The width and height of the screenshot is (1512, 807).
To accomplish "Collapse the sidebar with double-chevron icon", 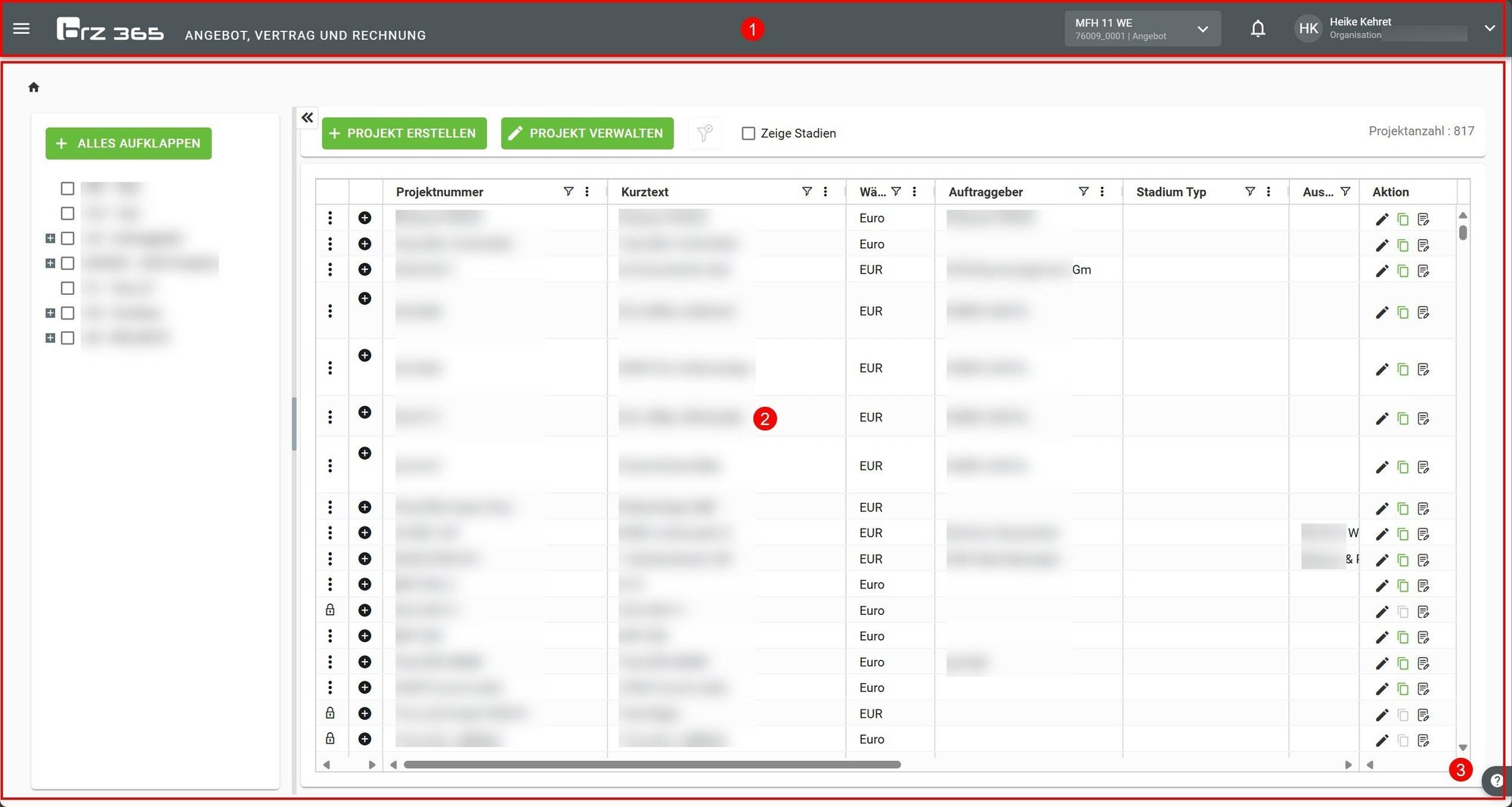I will (x=307, y=117).
